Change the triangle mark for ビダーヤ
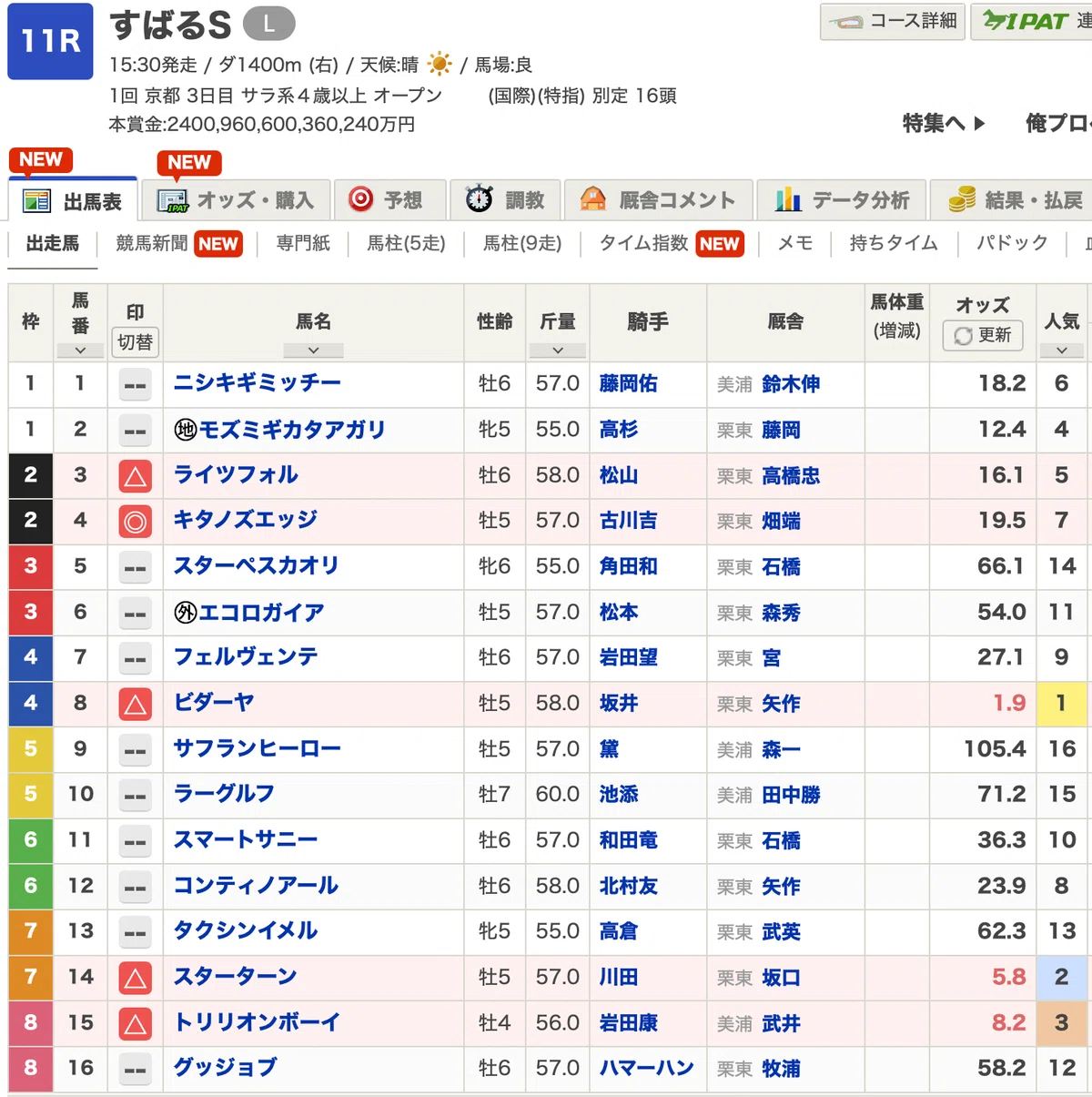Viewport: 1092px width, 1097px height. 135,704
